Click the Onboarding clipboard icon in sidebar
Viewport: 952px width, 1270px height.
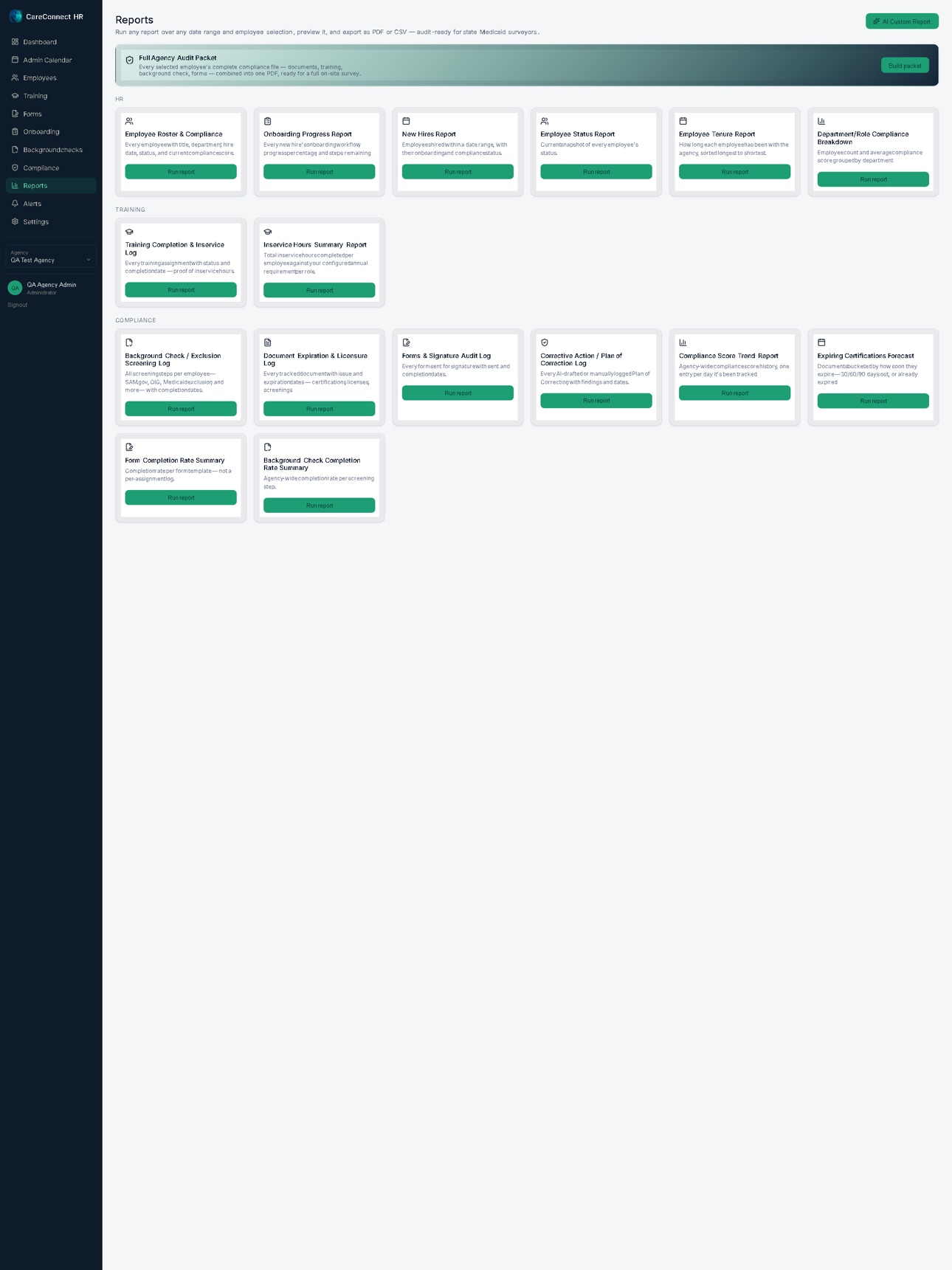[x=15, y=131]
